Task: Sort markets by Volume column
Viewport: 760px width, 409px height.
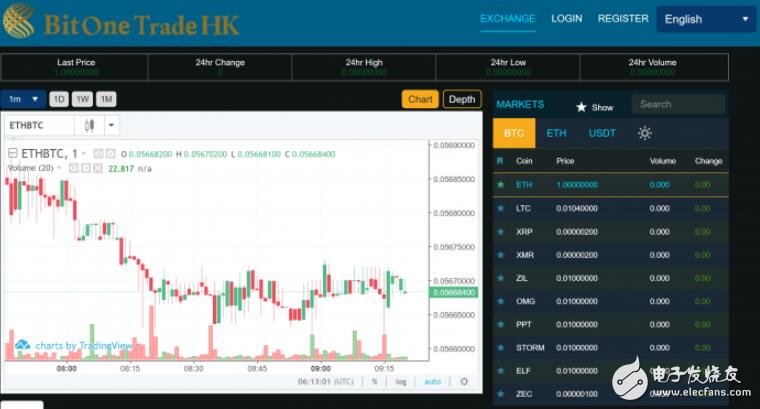Action: (x=663, y=161)
